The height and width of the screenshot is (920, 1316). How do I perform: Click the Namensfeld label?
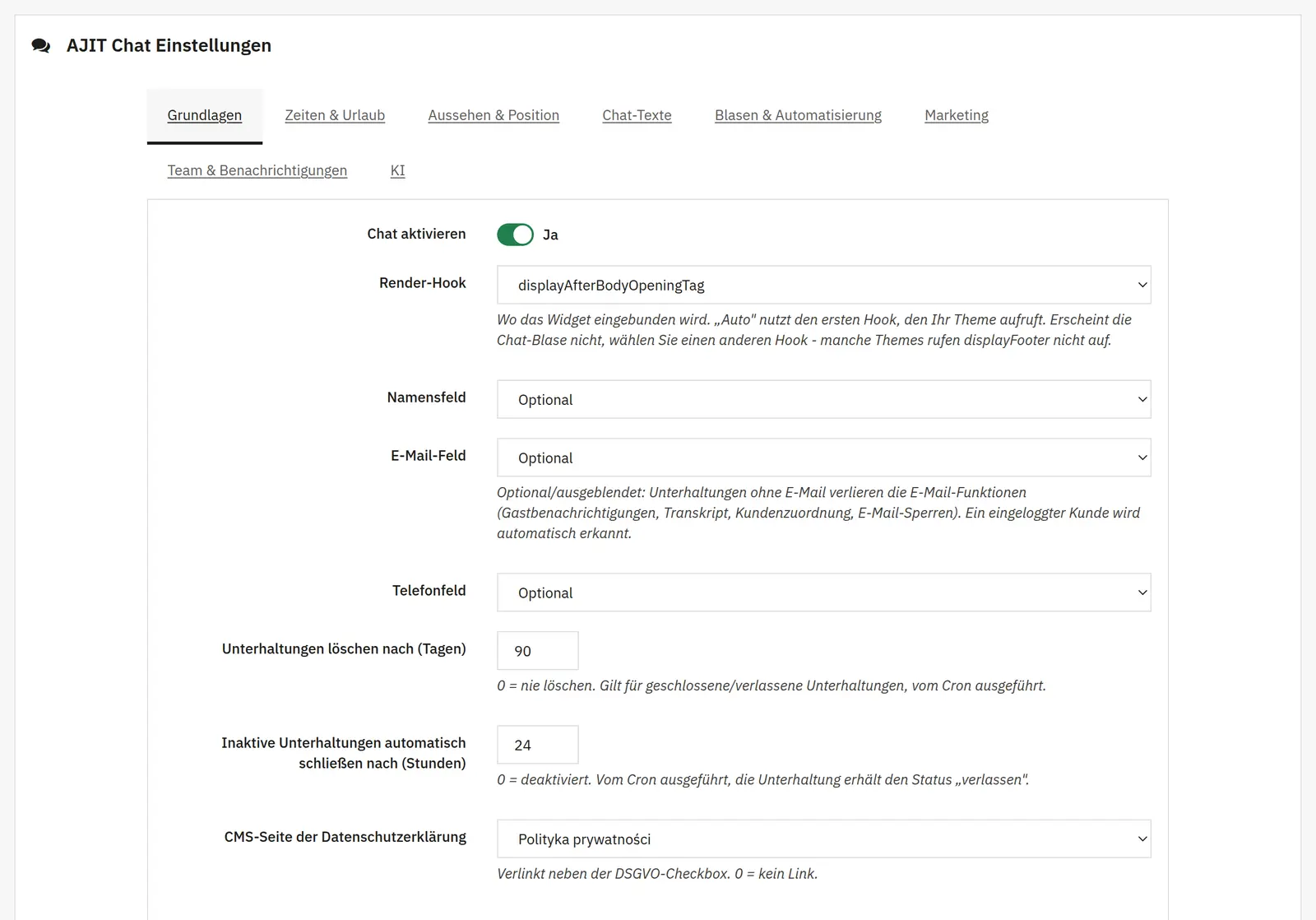click(x=426, y=397)
